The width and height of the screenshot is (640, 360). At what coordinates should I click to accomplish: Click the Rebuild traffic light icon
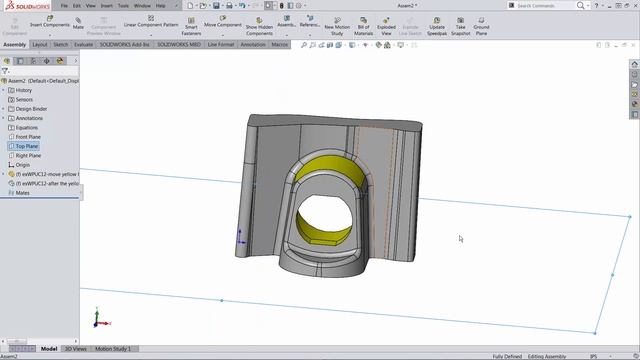pyautogui.click(x=281, y=6)
